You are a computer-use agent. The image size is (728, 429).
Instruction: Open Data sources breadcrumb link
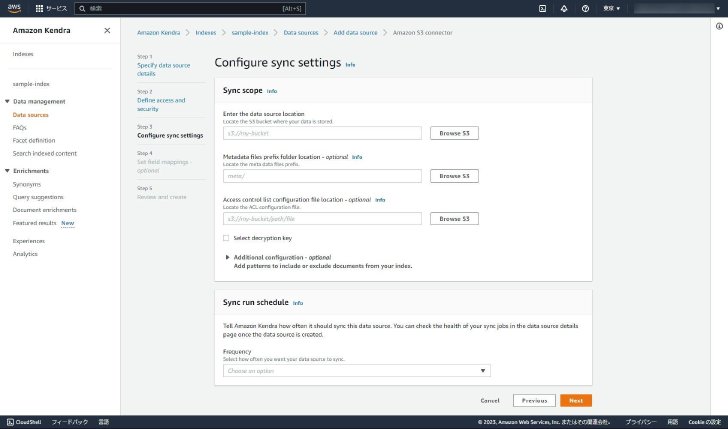pos(301,32)
